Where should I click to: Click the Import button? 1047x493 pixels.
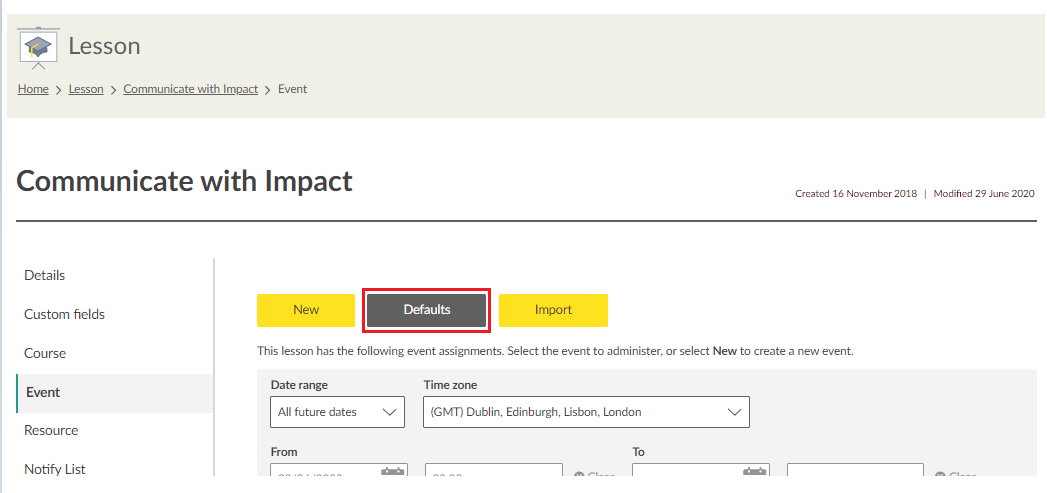[553, 310]
